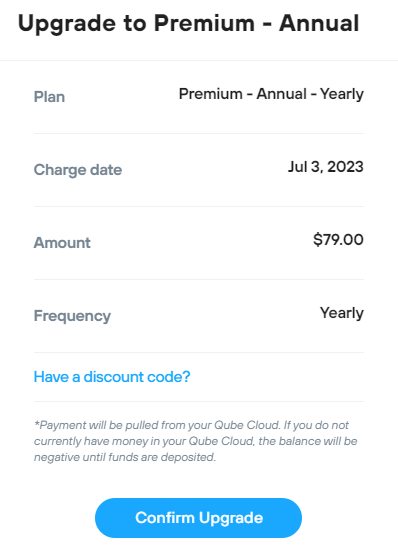Select the Jul 3, 2023 charge date
The image size is (398, 553).
pyautogui.click(x=325, y=167)
